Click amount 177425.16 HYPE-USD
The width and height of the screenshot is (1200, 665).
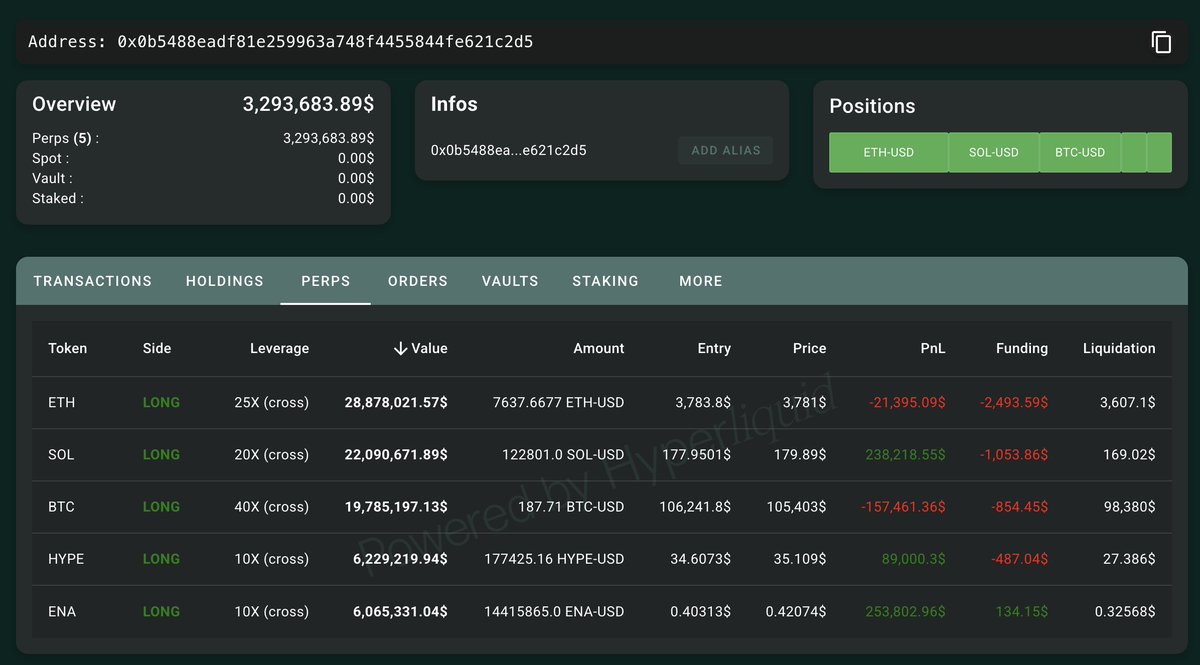tap(555, 558)
